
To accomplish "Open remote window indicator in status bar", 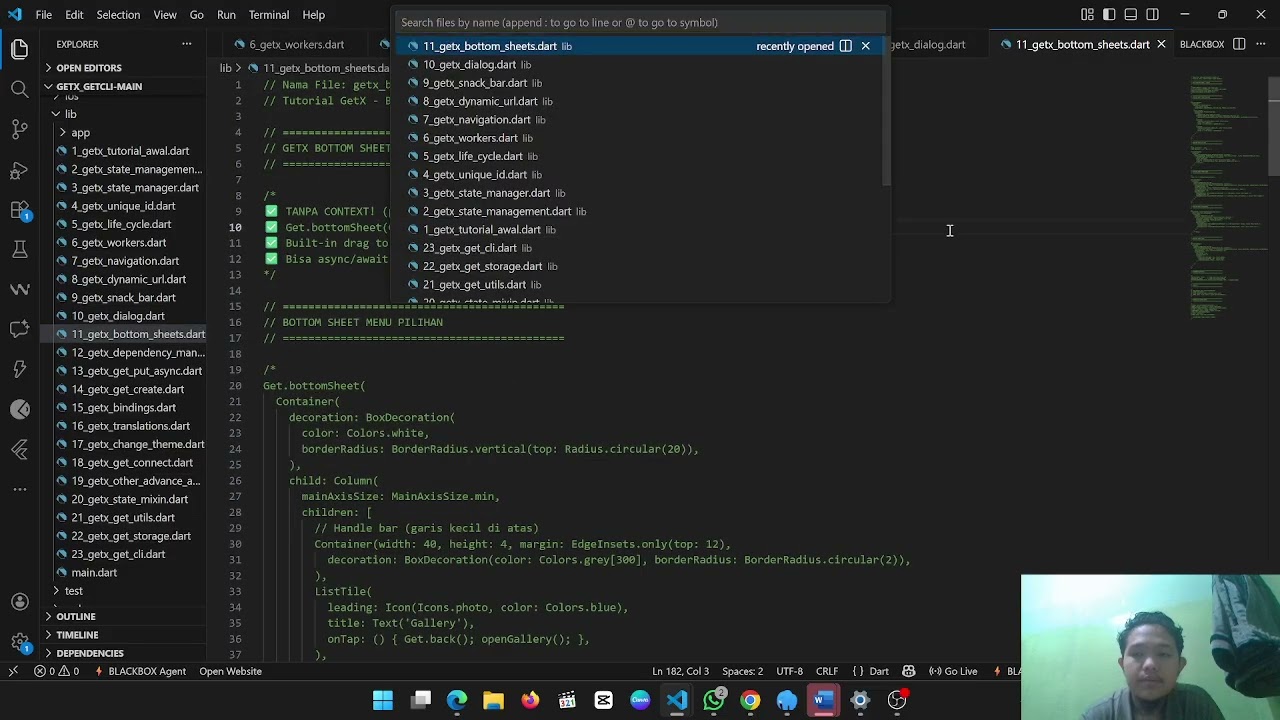I will (x=13, y=671).
